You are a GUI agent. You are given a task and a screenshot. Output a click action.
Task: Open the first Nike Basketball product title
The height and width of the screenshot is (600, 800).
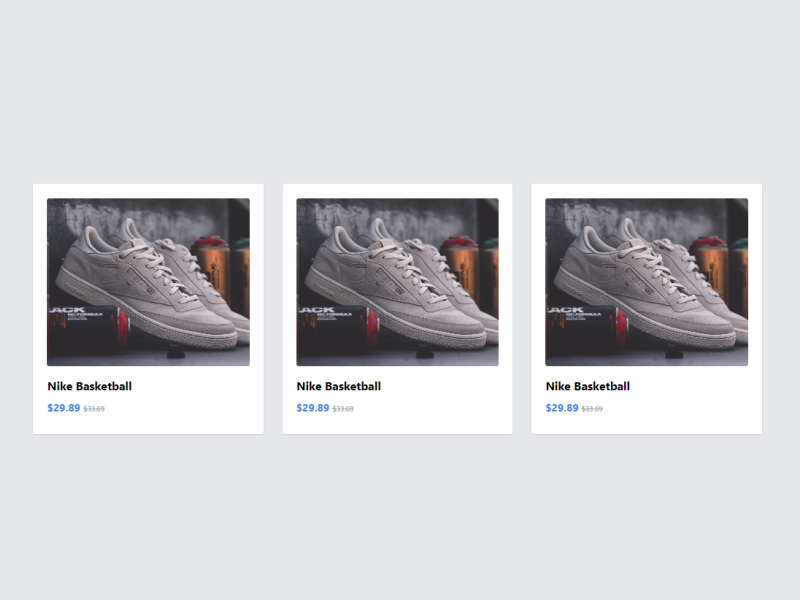(89, 385)
